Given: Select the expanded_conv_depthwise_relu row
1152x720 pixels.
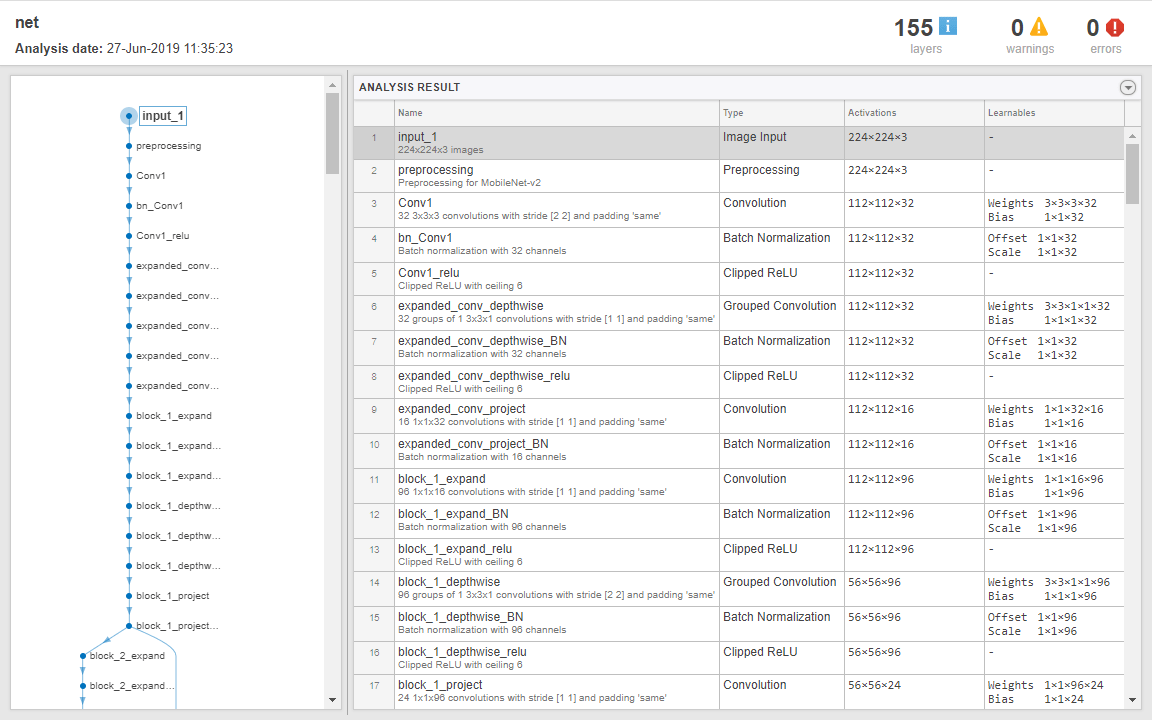Looking at the screenshot, I should pyautogui.click(x=739, y=382).
